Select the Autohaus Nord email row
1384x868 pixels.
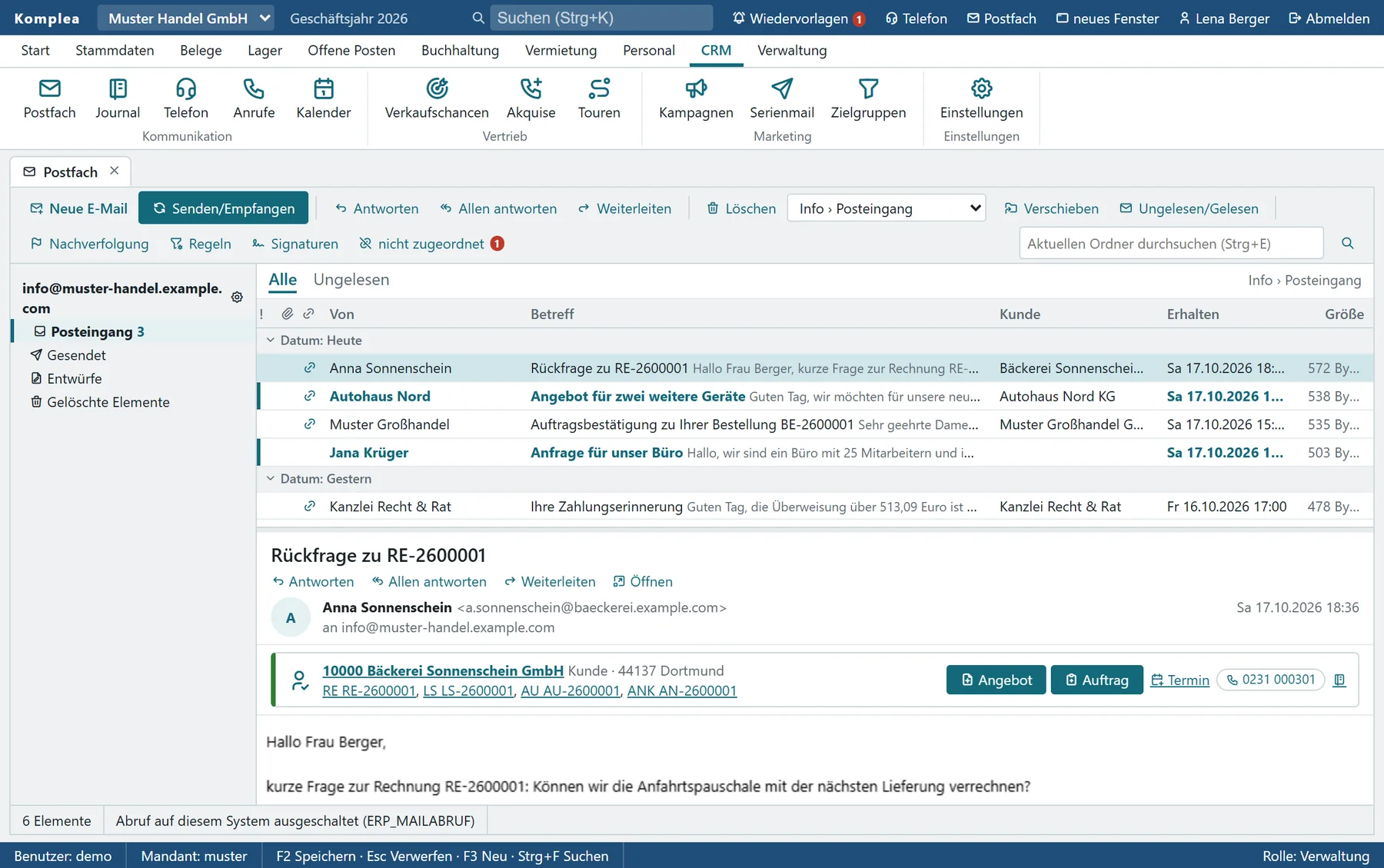pos(815,396)
